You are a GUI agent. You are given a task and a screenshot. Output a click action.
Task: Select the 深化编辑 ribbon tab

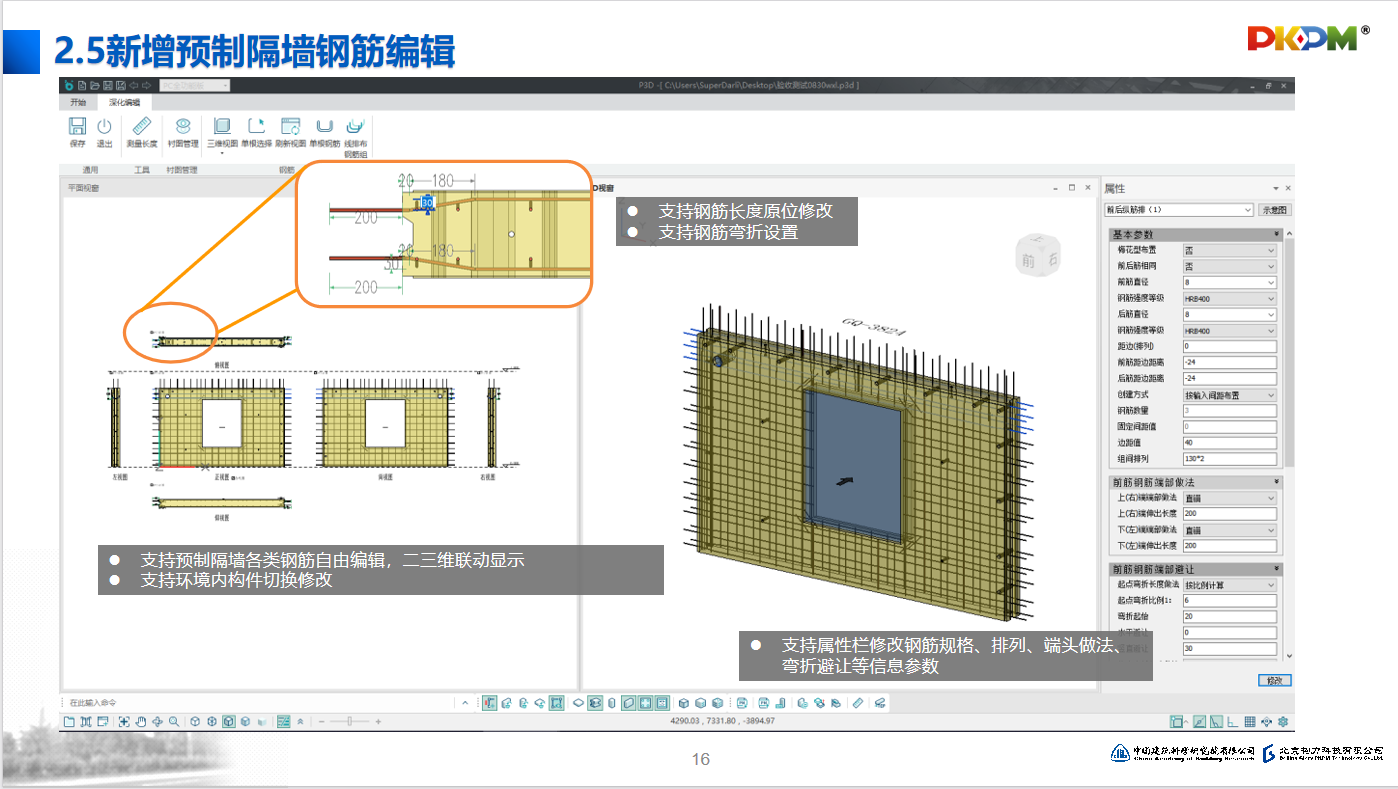pos(125,102)
